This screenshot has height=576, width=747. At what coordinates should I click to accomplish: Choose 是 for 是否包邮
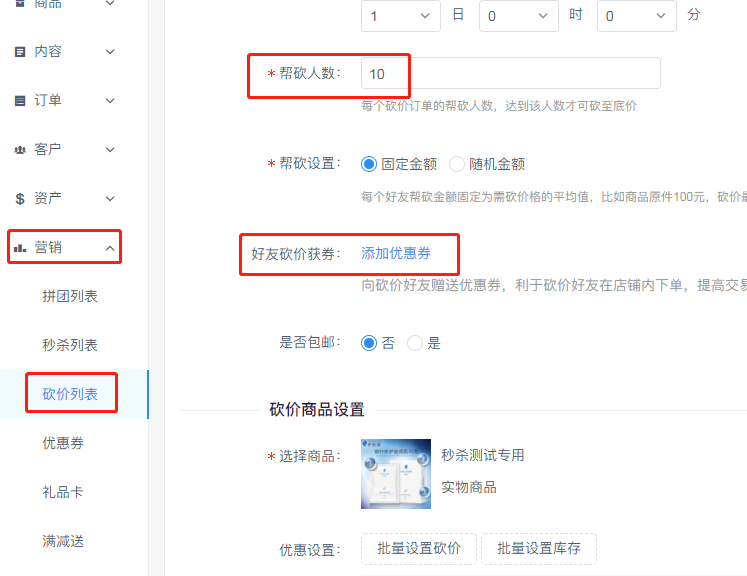[x=414, y=343]
